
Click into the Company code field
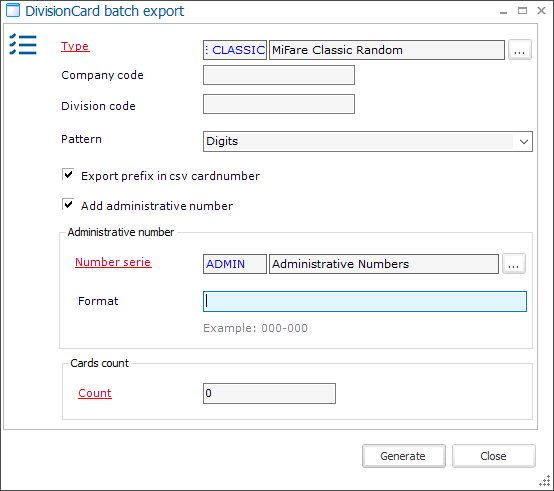click(x=279, y=75)
